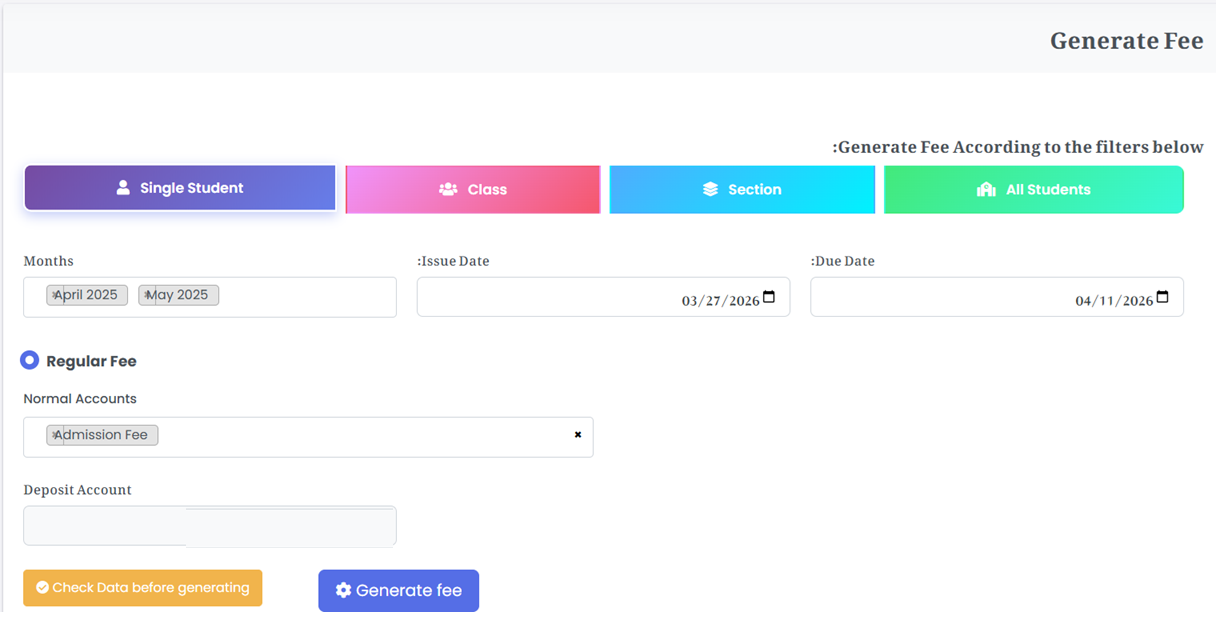Remove the May 2025 month tag

(x=148, y=294)
